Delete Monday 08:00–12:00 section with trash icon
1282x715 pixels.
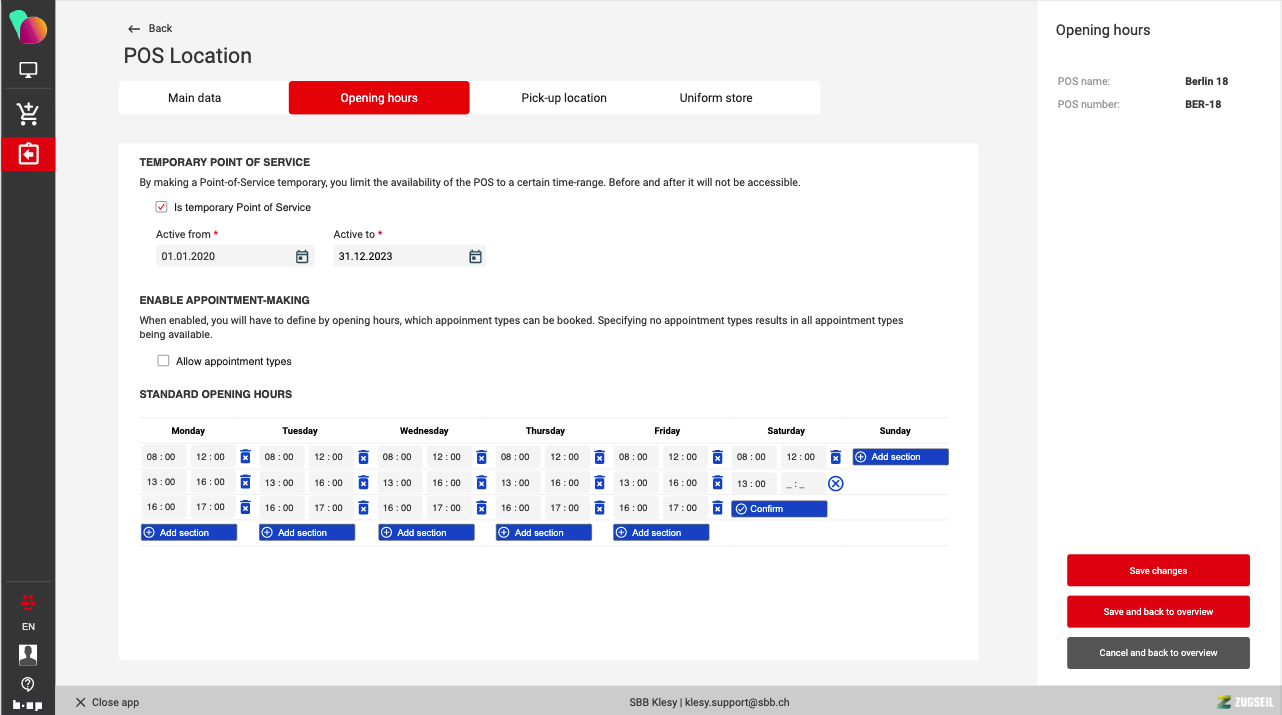tap(245, 457)
